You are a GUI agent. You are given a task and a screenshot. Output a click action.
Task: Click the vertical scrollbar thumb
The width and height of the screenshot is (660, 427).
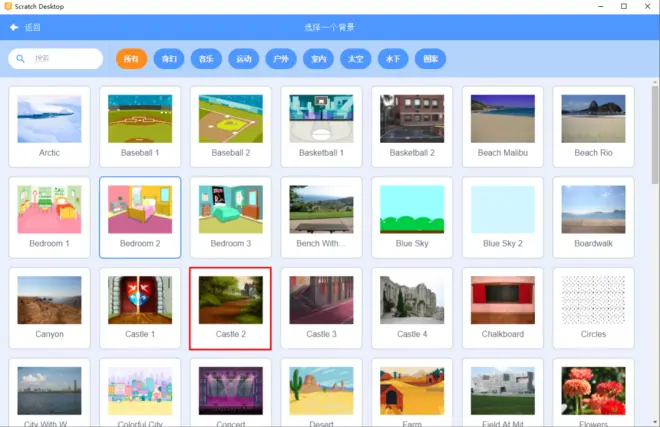click(655, 135)
